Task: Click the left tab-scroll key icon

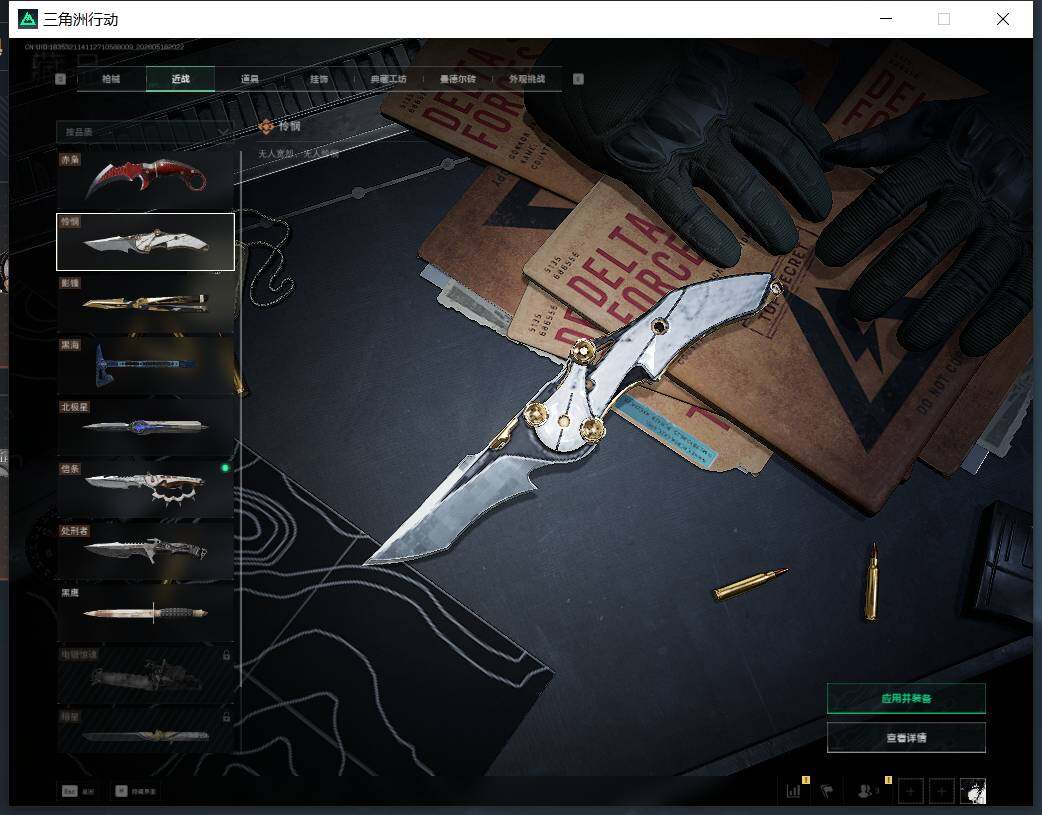Action: [60, 79]
